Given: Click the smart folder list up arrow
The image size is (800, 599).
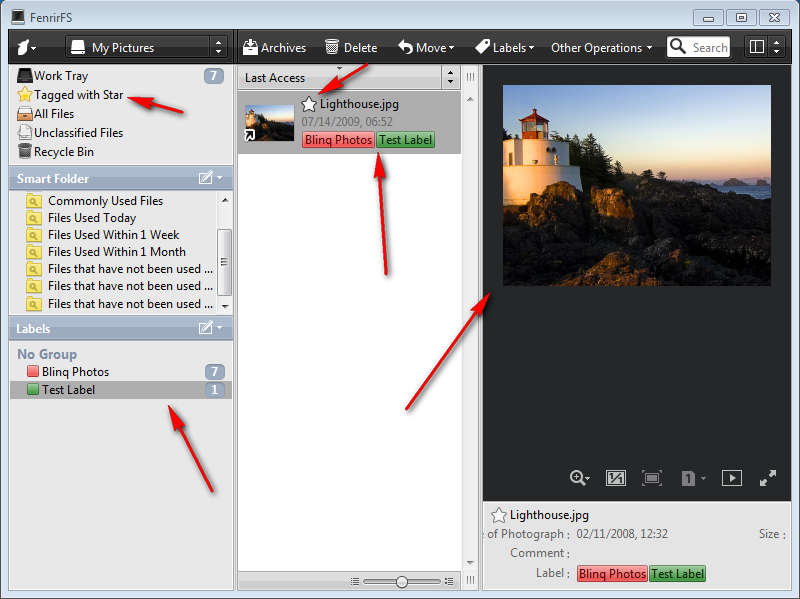Looking at the screenshot, I should point(225,201).
